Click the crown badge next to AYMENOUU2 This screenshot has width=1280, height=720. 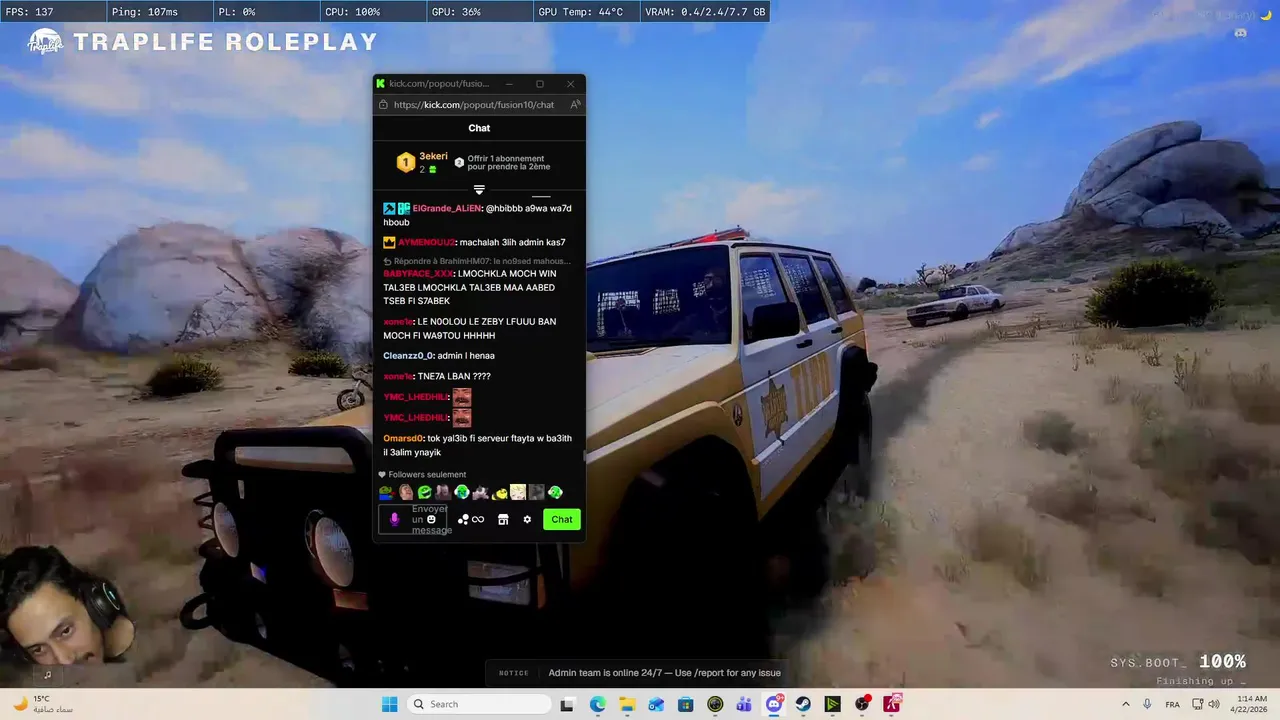pos(389,242)
